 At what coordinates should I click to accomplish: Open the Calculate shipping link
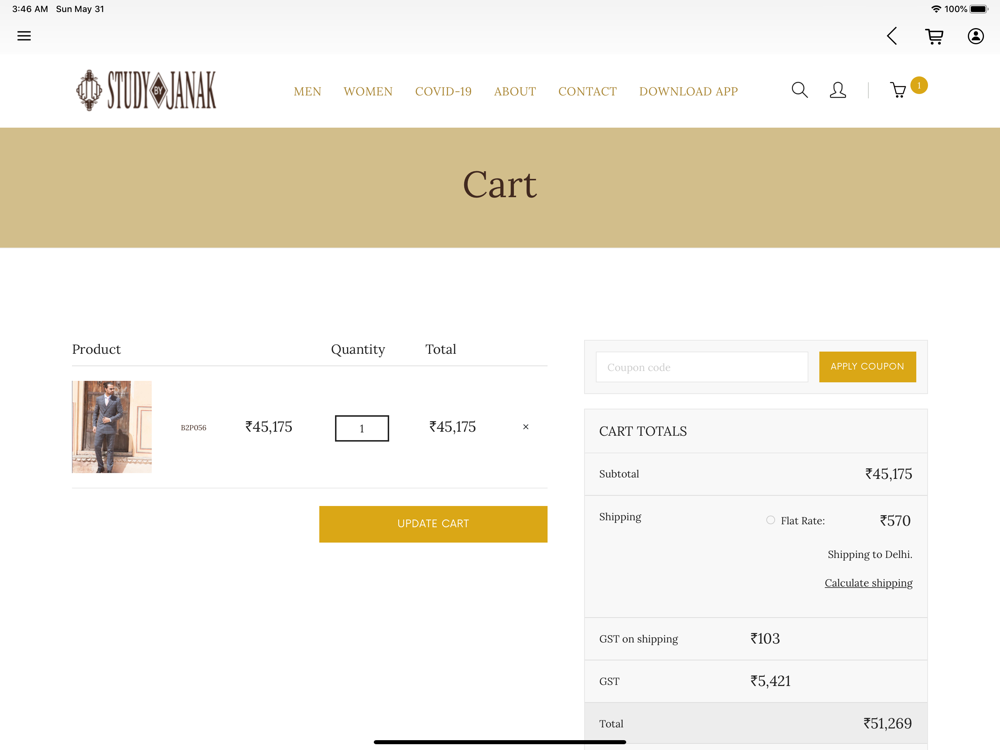coord(868,583)
